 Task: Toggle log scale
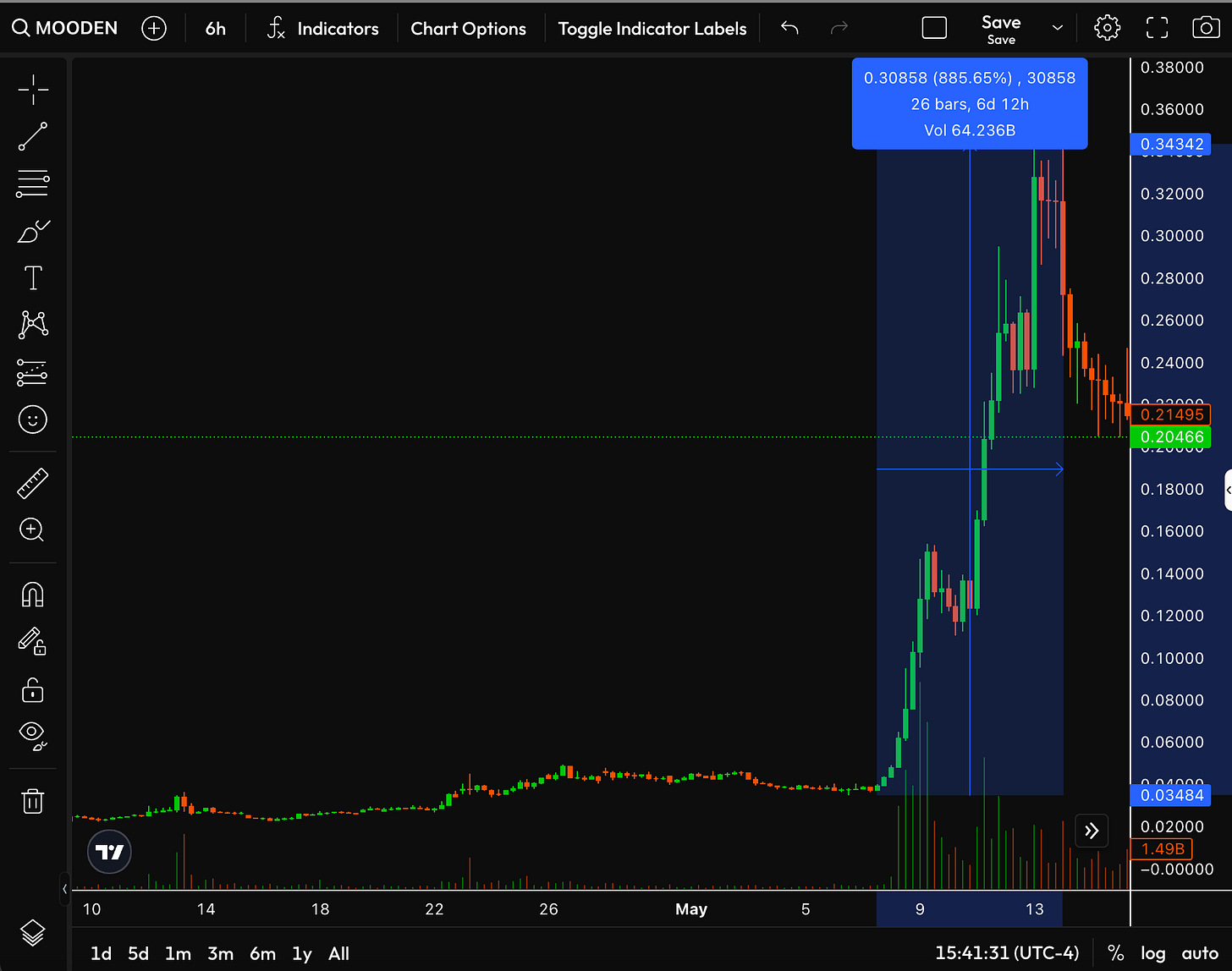pos(1153,953)
